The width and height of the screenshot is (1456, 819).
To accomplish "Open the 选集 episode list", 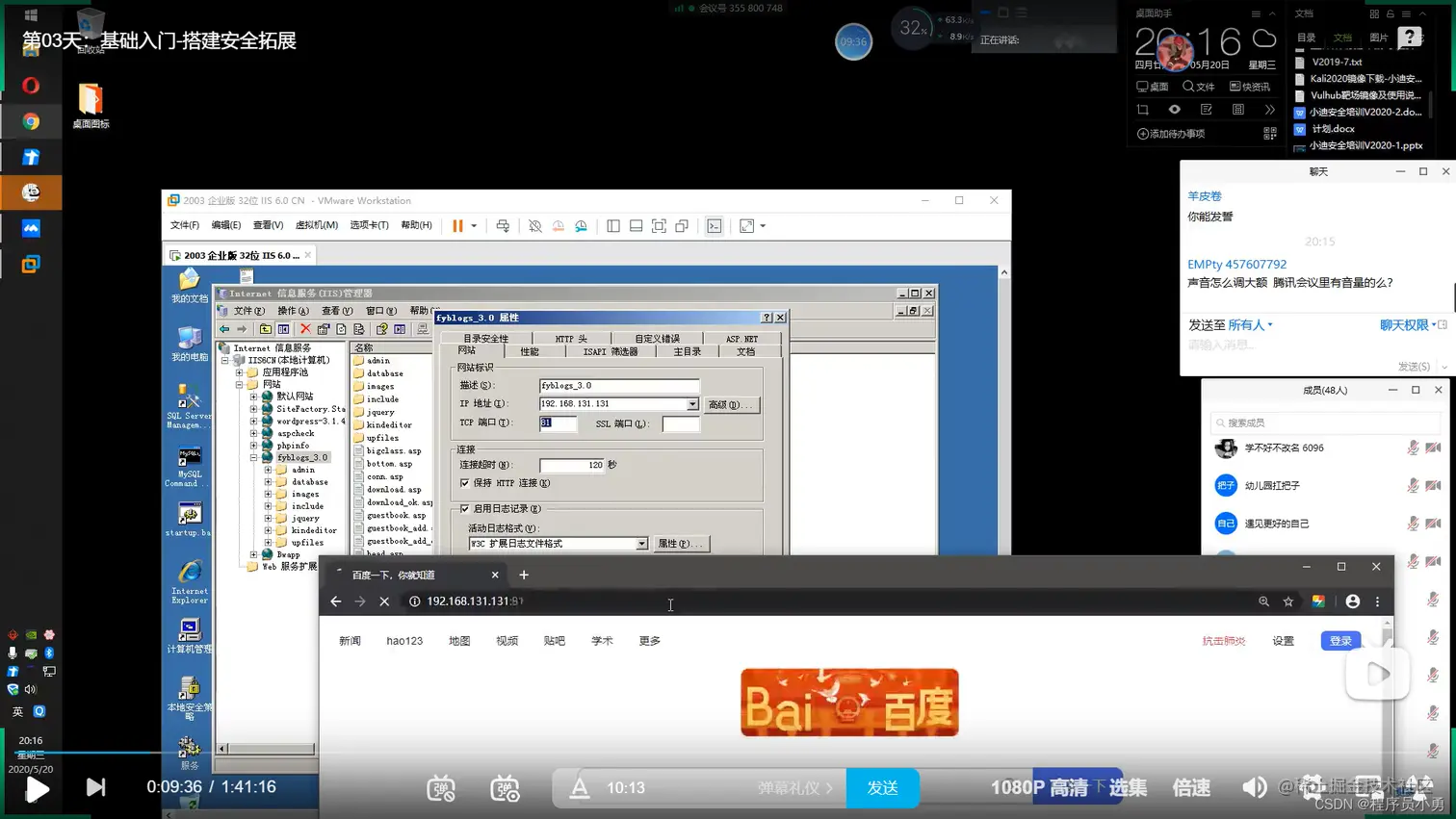I will pyautogui.click(x=1128, y=787).
